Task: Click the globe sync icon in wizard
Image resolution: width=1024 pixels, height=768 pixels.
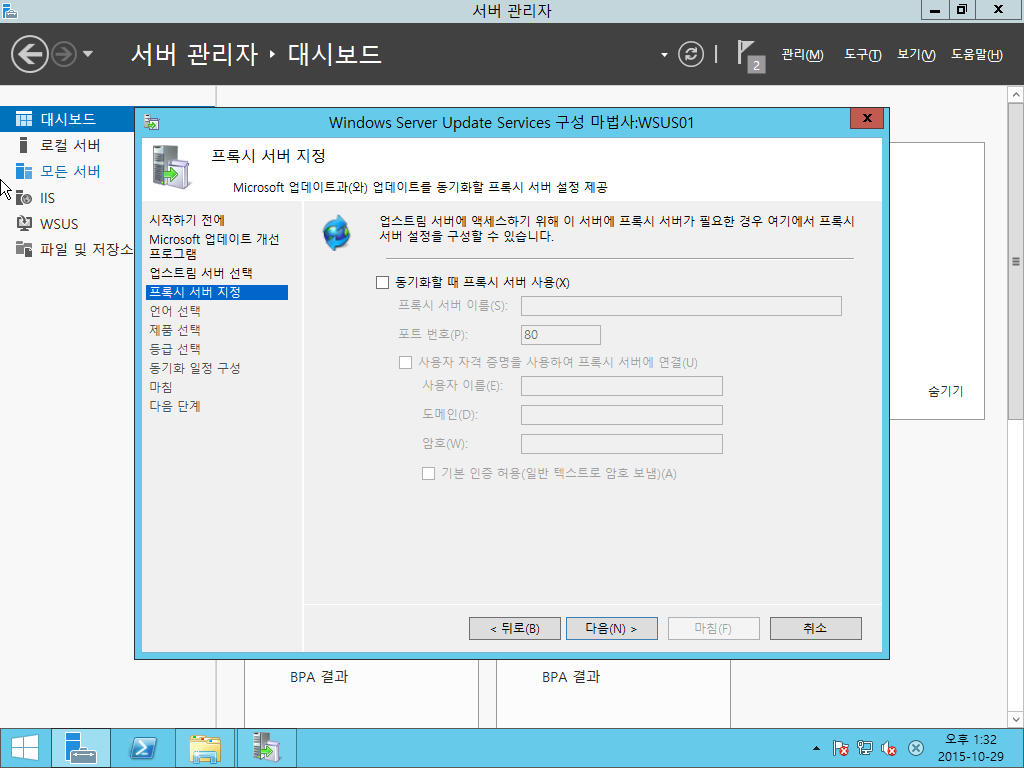Action: click(x=337, y=233)
